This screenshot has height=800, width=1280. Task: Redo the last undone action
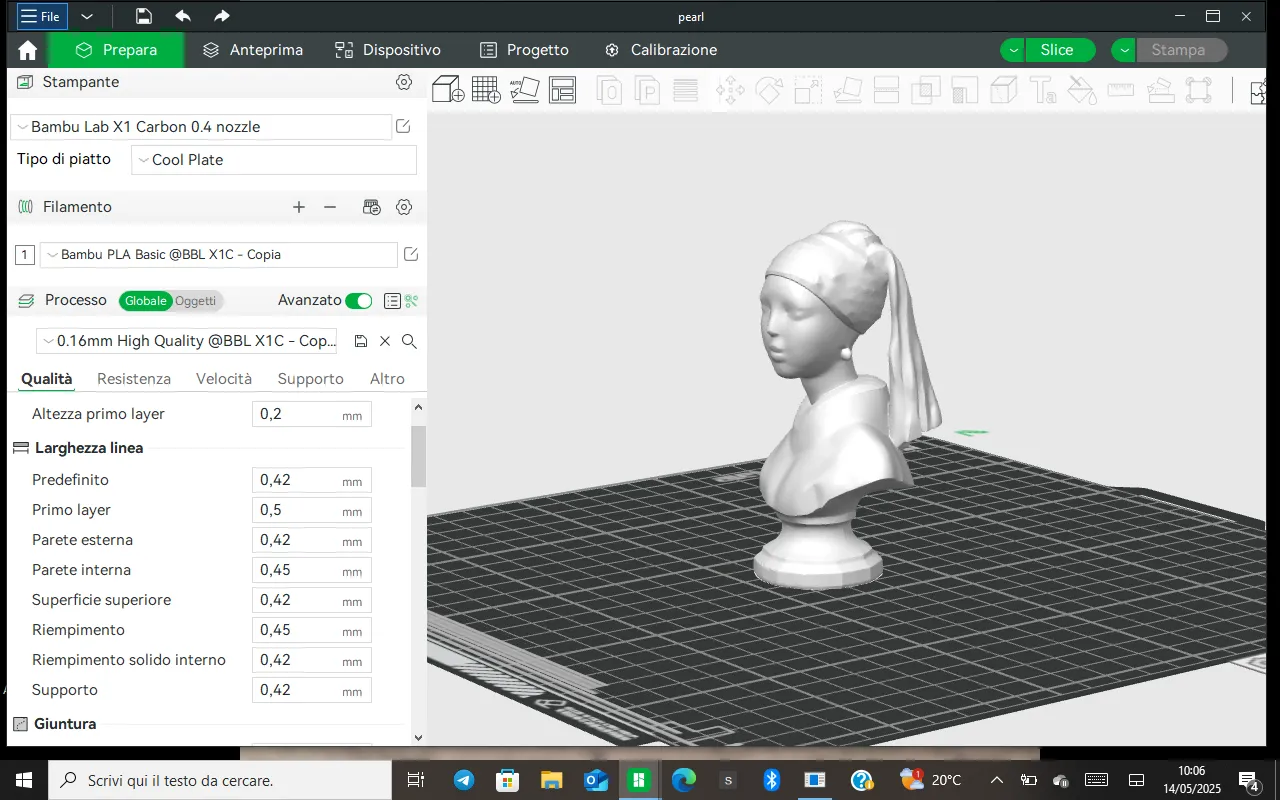click(x=222, y=16)
